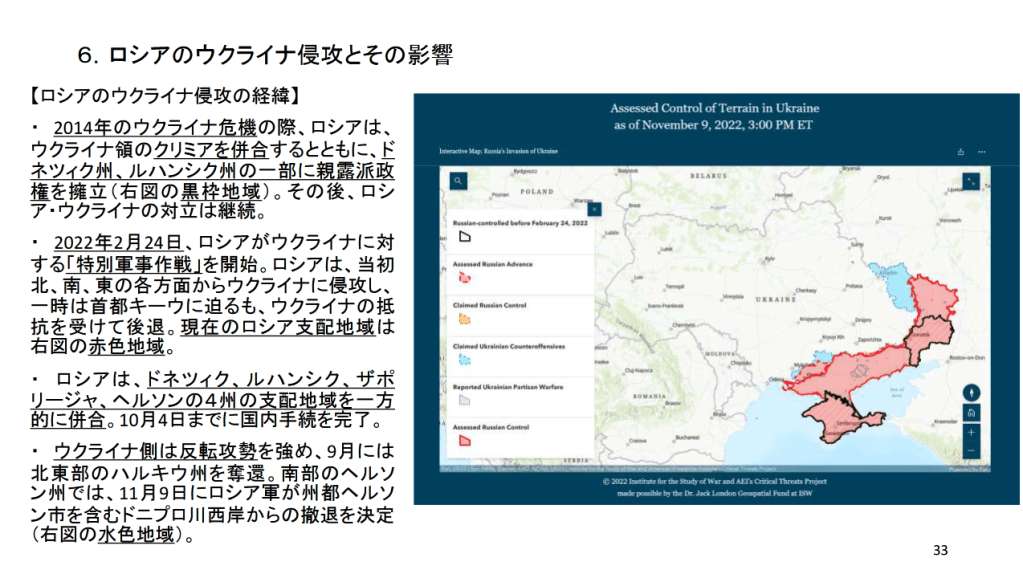This screenshot has height=574, width=1023.
Task: Zoom in on the map
Action: [x=972, y=432]
